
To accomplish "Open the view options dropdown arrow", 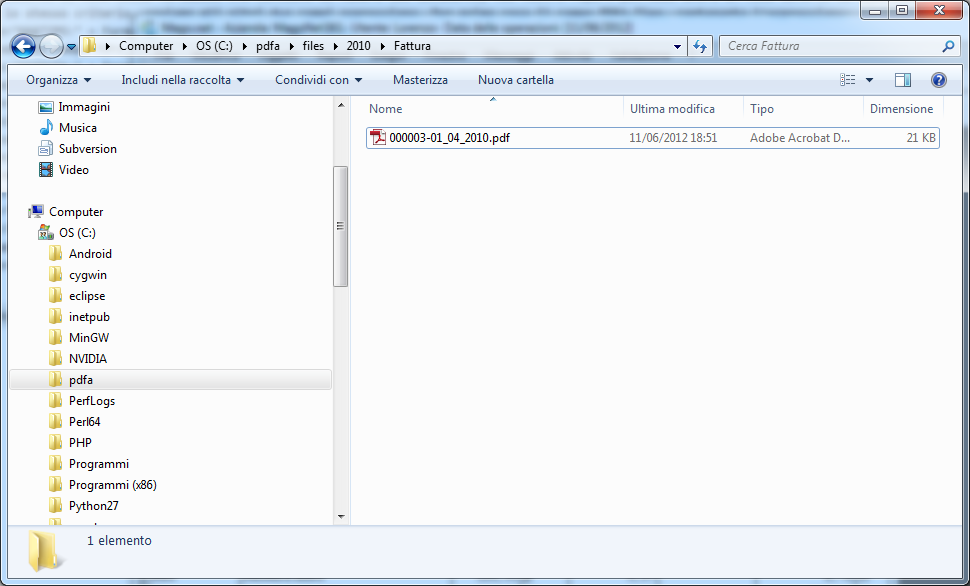I will 869,80.
